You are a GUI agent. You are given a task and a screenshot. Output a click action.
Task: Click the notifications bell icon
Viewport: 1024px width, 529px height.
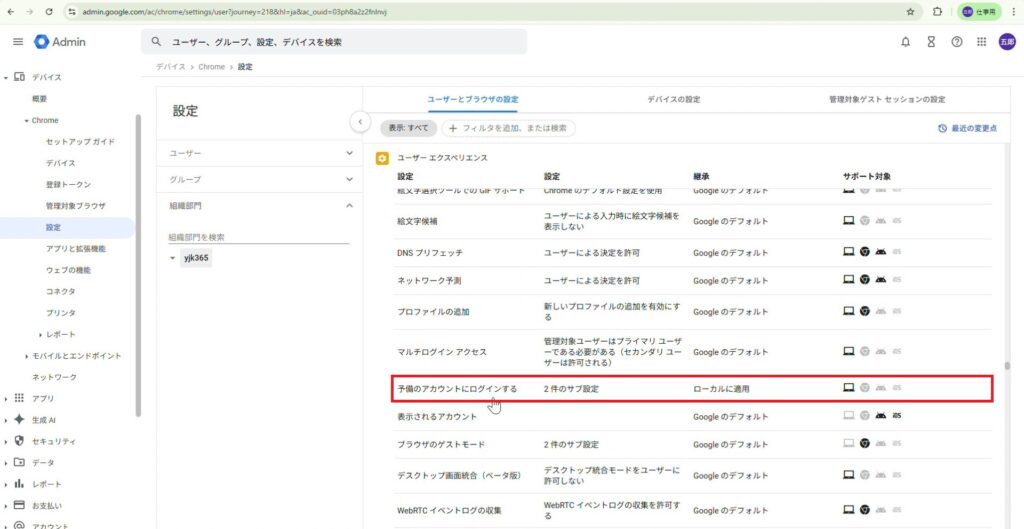905,41
